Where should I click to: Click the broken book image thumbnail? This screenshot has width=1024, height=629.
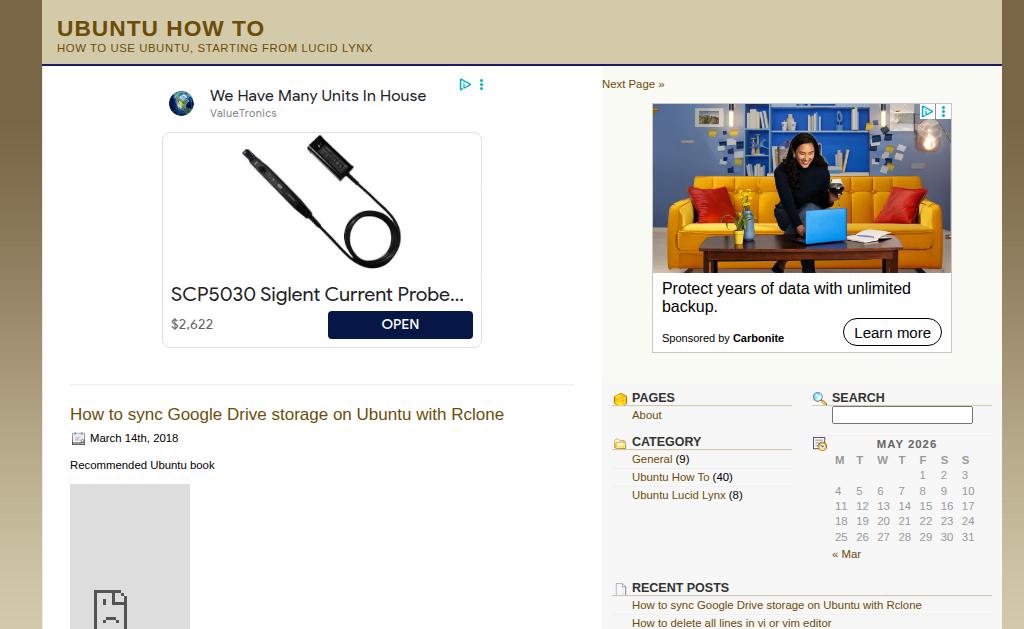coord(130,556)
